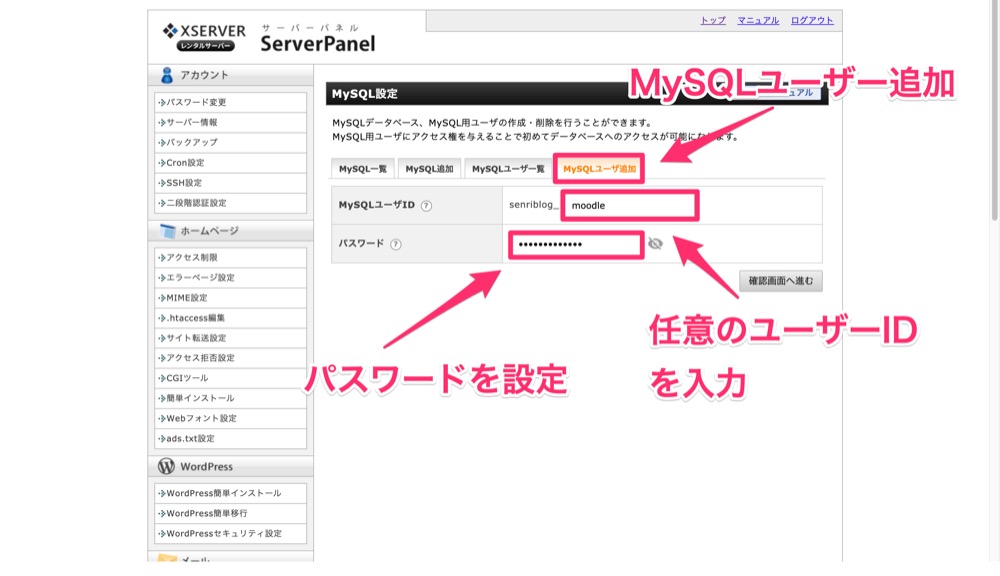
Task: Open バックアップ menu item
Action: pos(230,142)
